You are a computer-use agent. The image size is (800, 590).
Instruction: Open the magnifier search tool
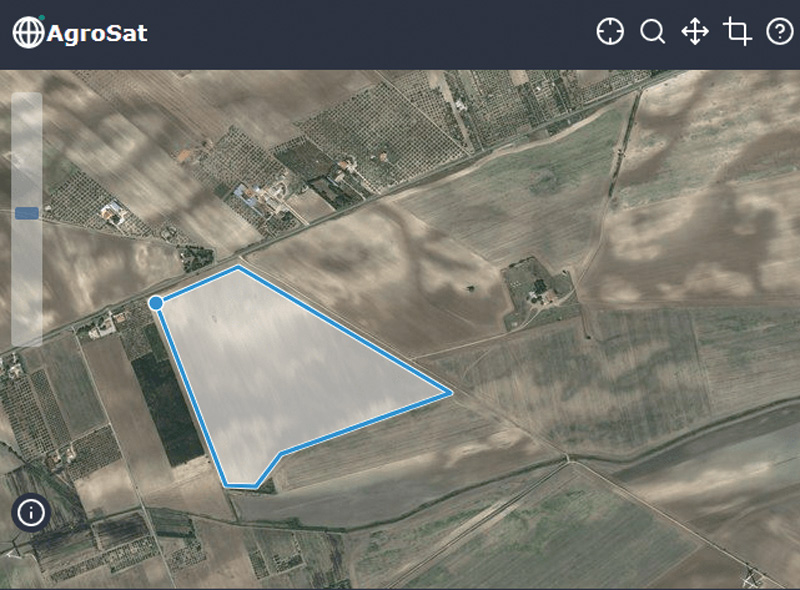[653, 32]
